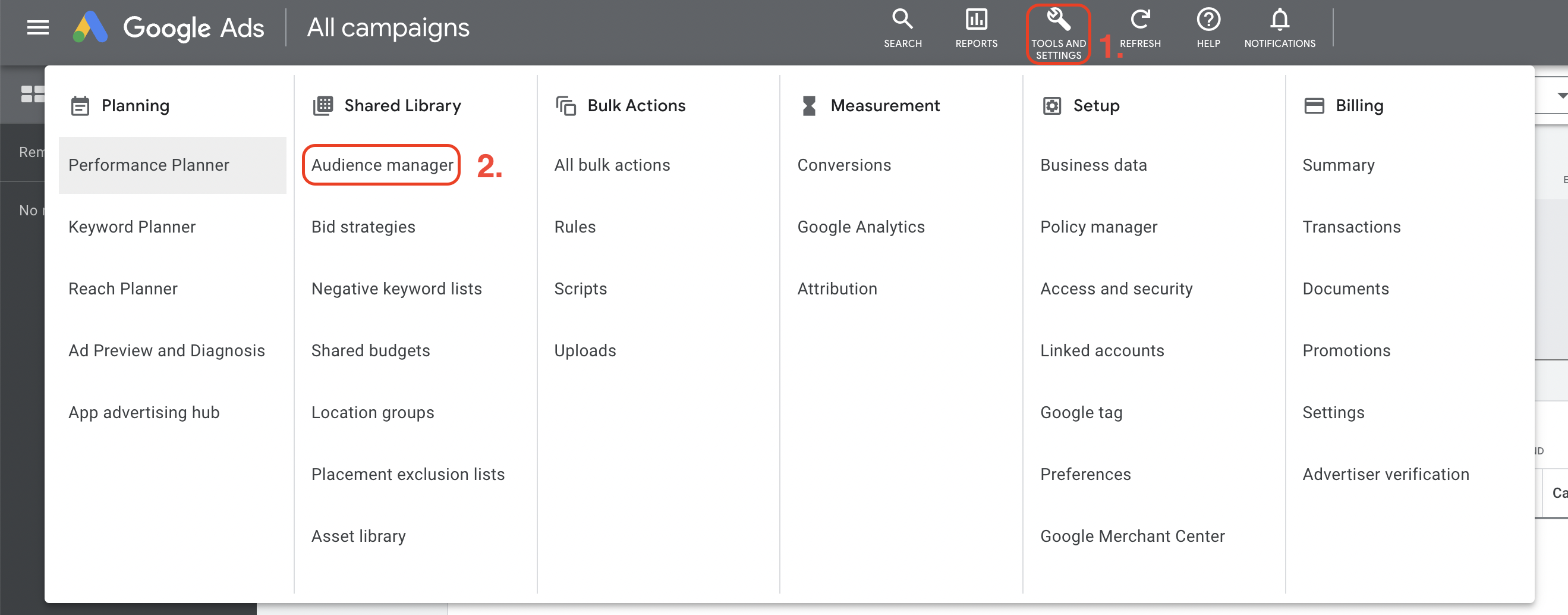Open App advertising hub
The image size is (1568, 615).
tap(144, 413)
